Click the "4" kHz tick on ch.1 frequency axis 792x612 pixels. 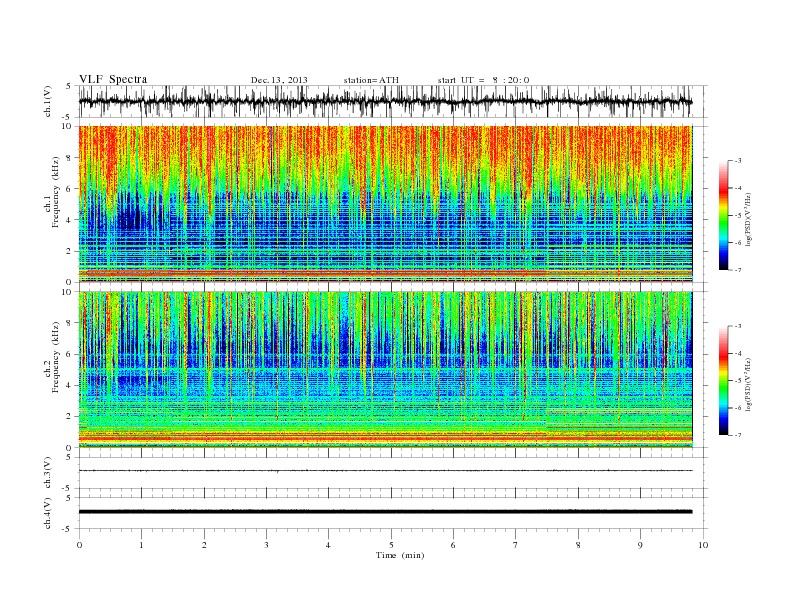click(x=69, y=220)
